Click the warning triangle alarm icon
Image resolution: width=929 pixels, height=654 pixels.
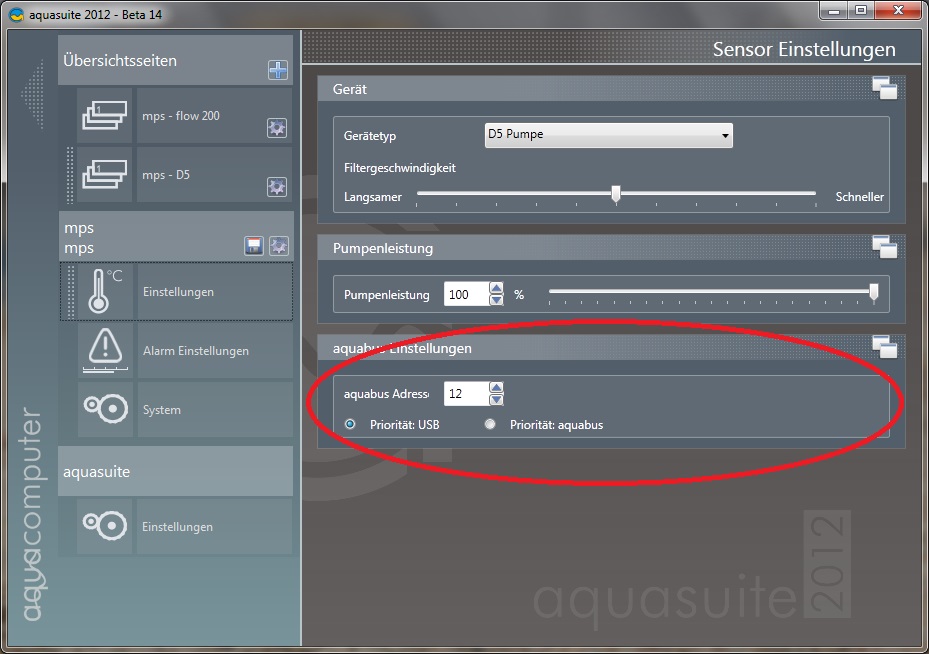tap(105, 350)
